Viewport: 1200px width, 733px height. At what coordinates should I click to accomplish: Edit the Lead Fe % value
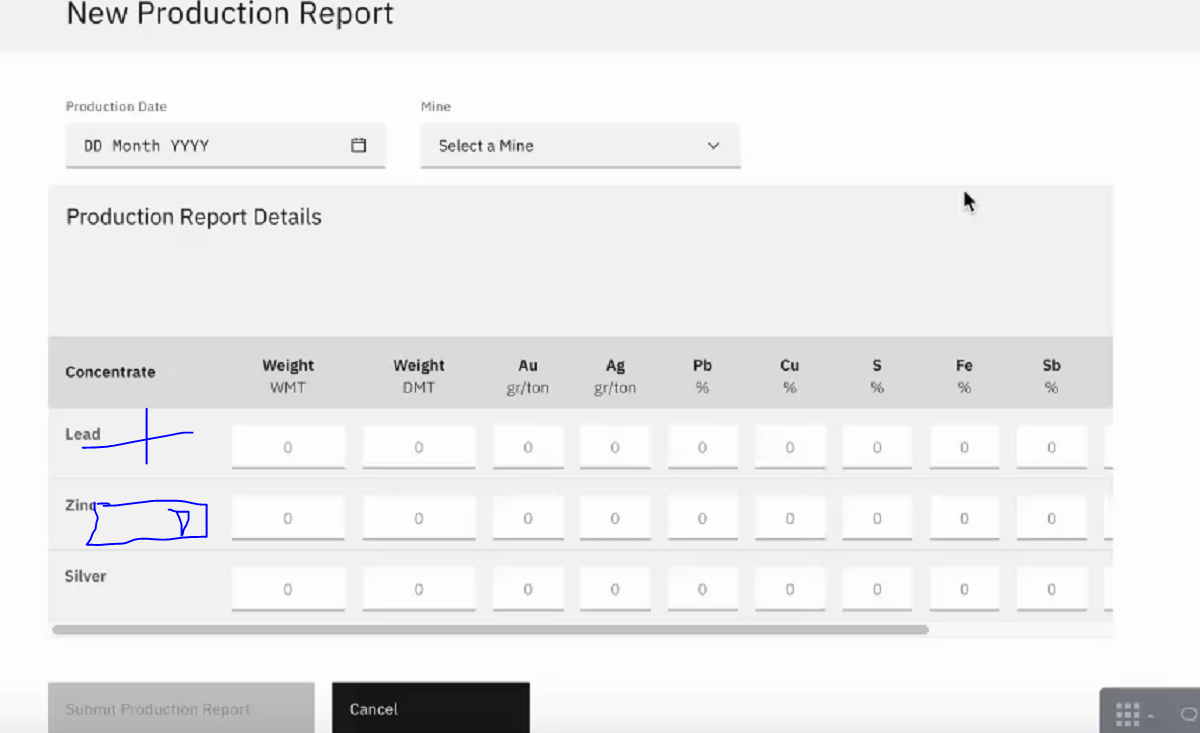click(964, 447)
